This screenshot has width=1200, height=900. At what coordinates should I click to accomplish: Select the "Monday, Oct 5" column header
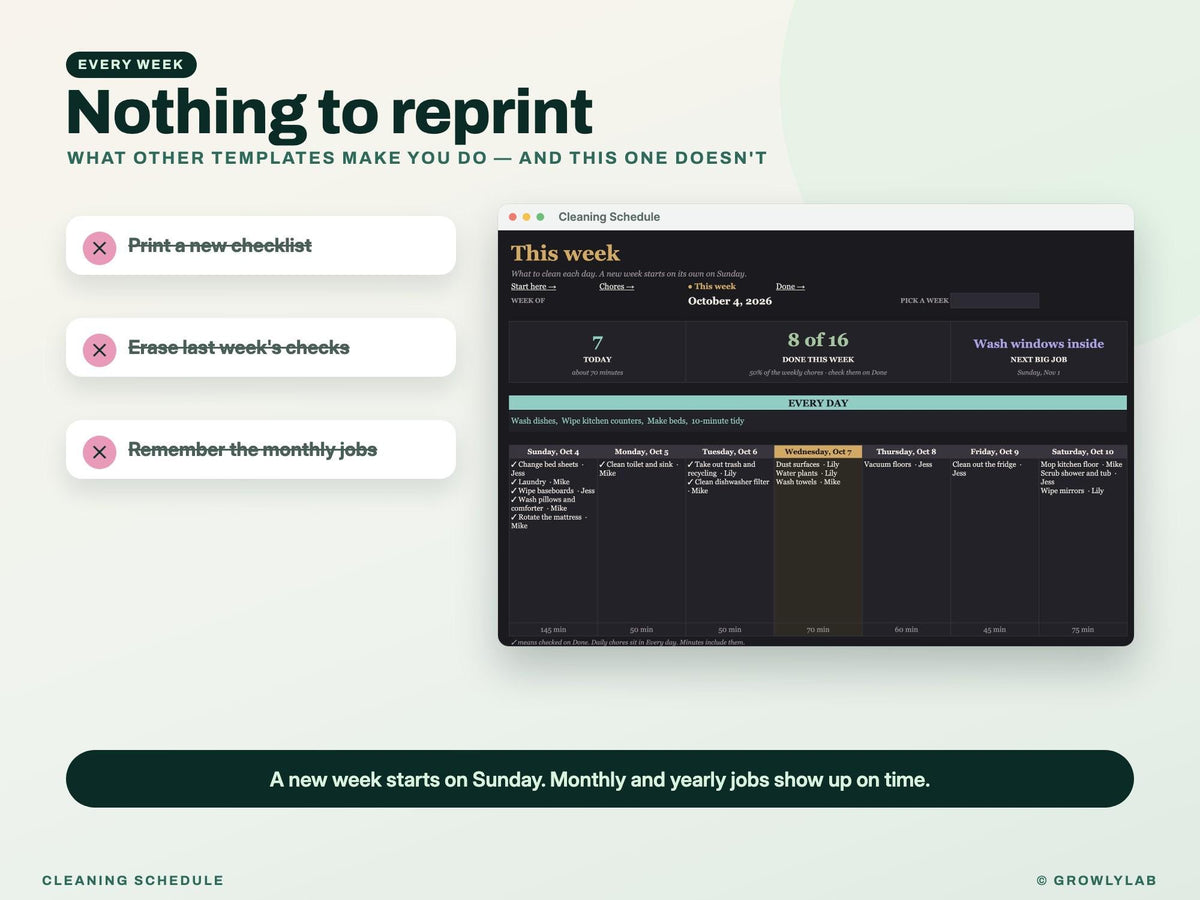coord(641,452)
